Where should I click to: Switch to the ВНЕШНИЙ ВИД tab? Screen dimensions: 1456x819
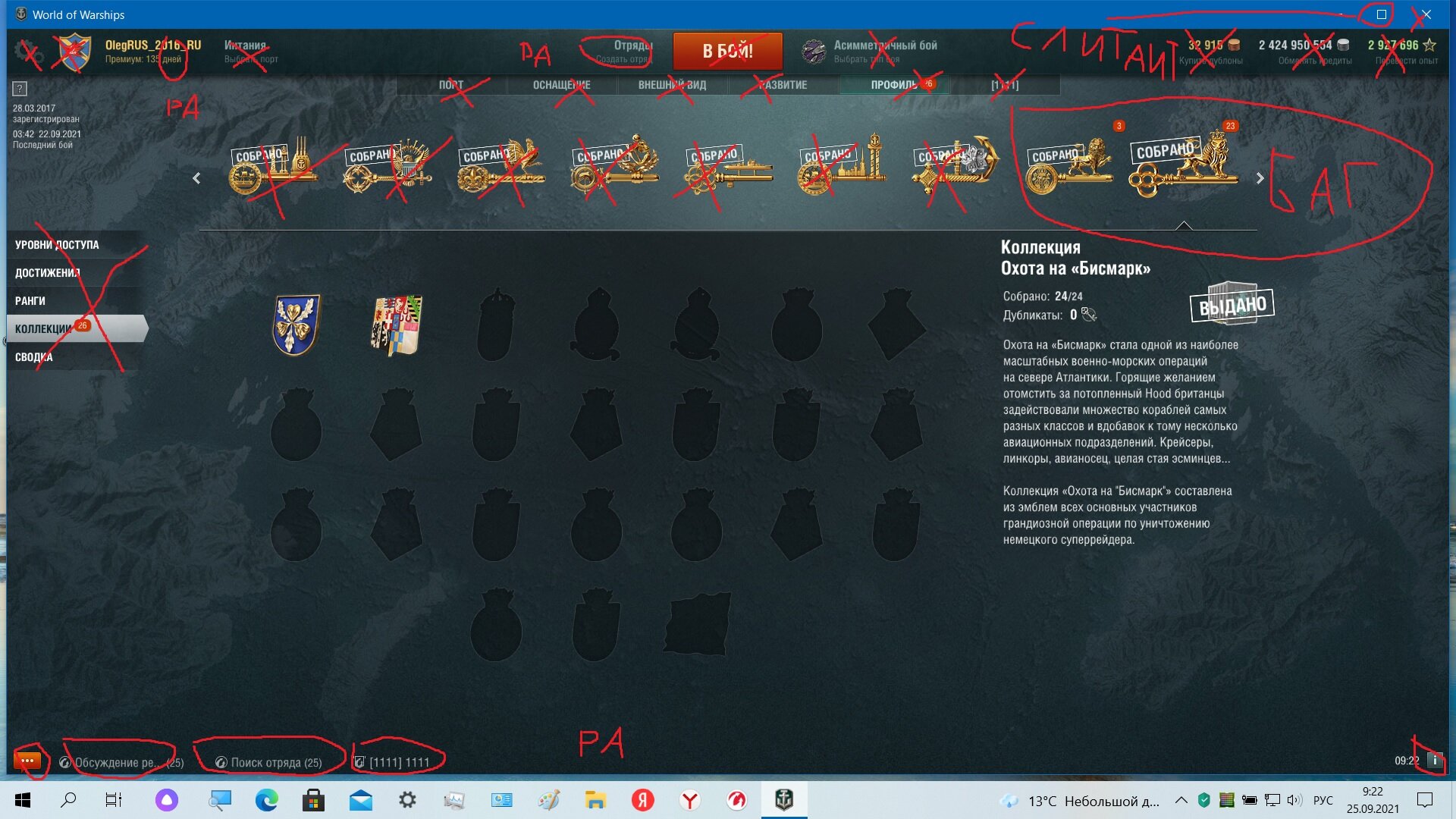coord(672,85)
